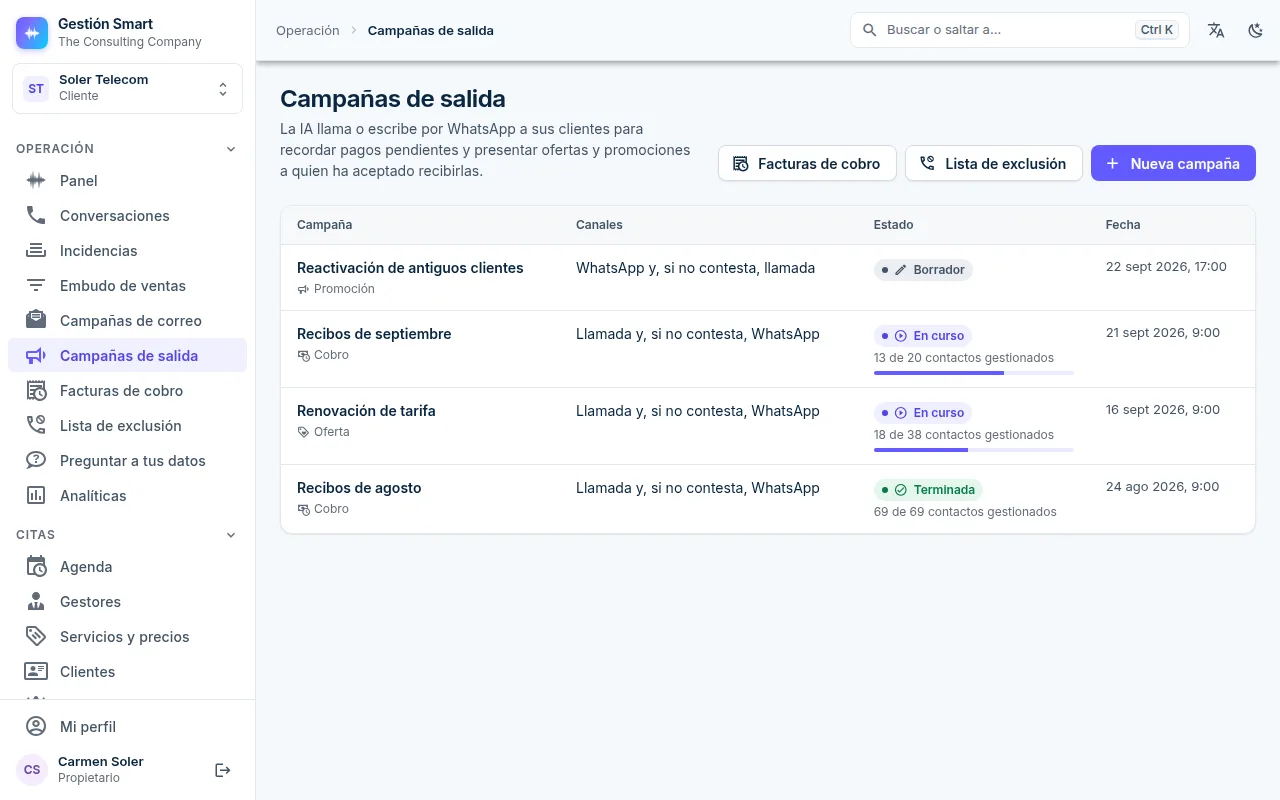Click the Conversaciones phone icon

36,216
